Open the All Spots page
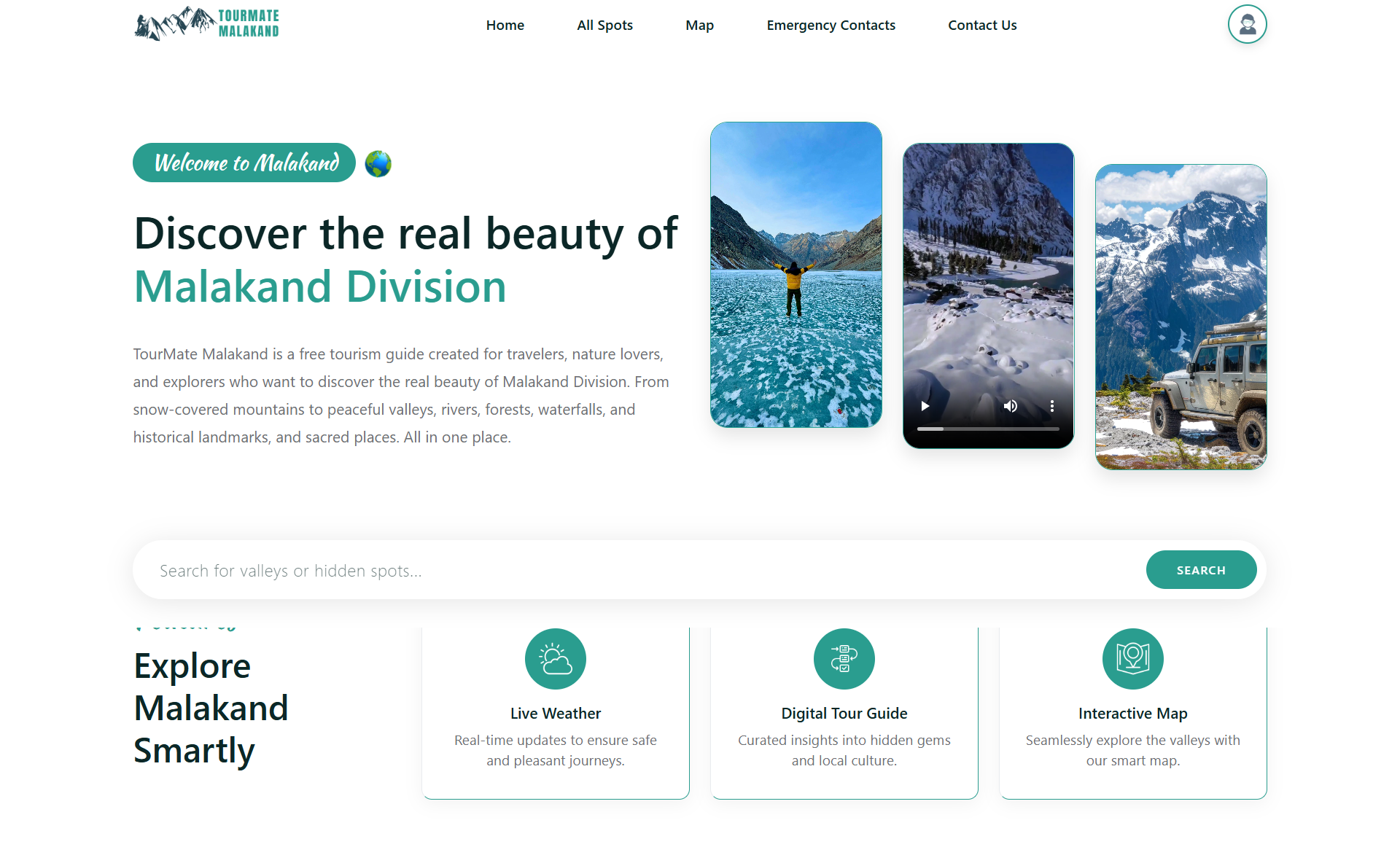The image size is (1400, 847). tap(604, 26)
